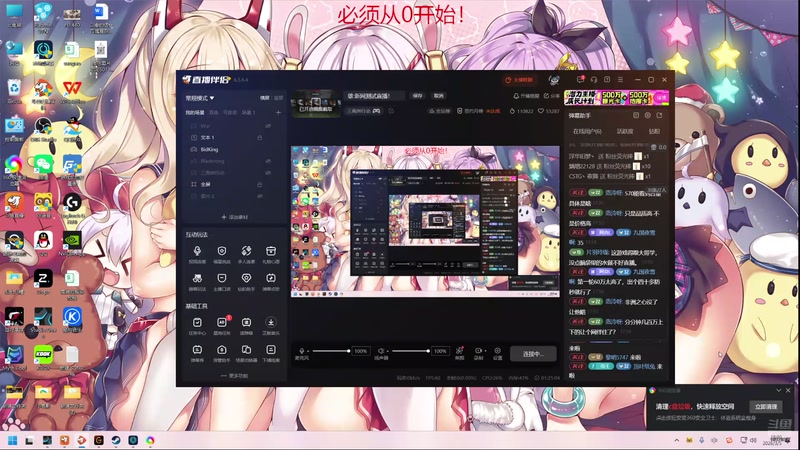Screen dimensions: 800x450
Task: Open speaker device dropdown arrow
Action: pos(387,351)
